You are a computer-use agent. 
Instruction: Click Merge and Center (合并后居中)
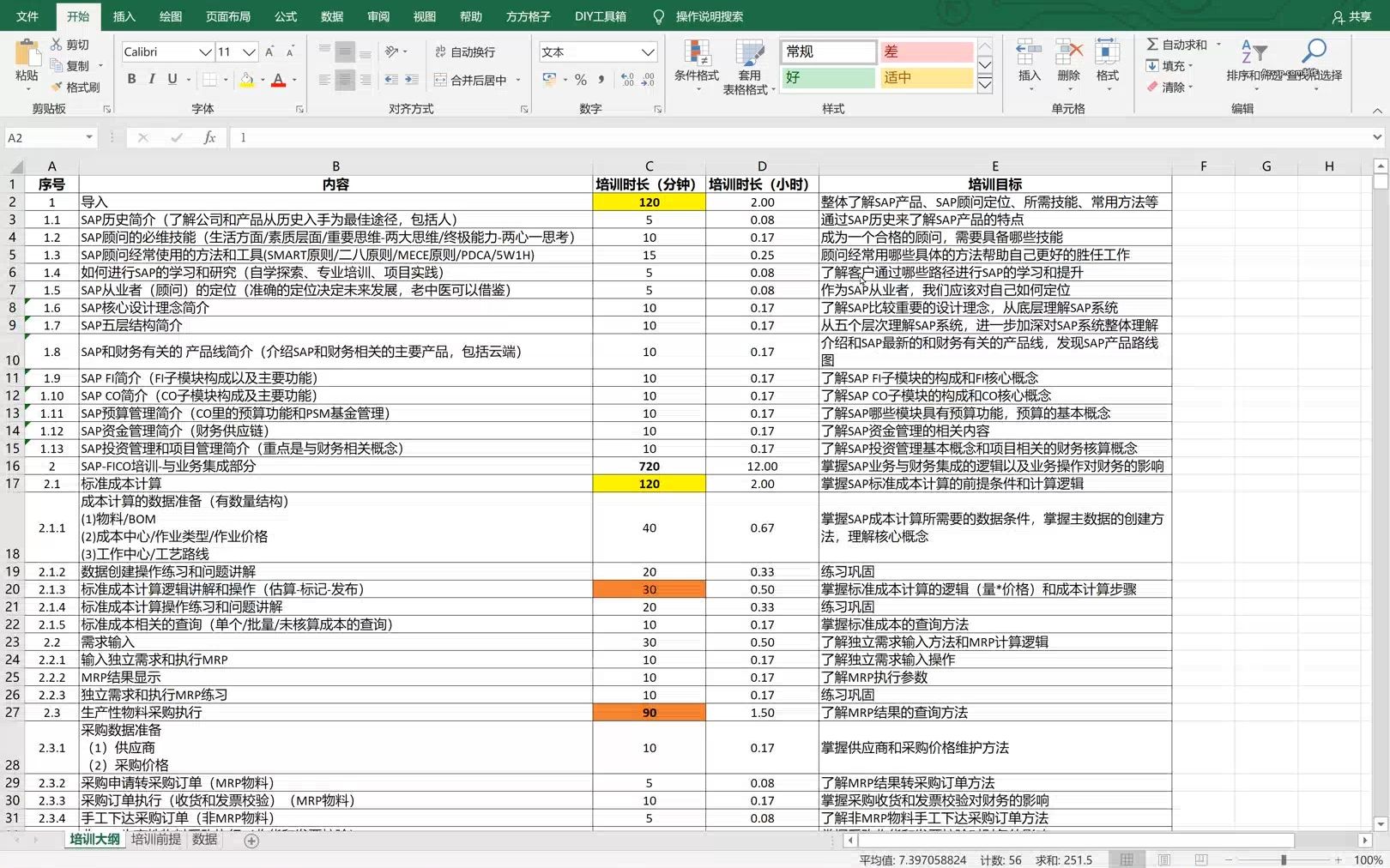(x=470, y=80)
